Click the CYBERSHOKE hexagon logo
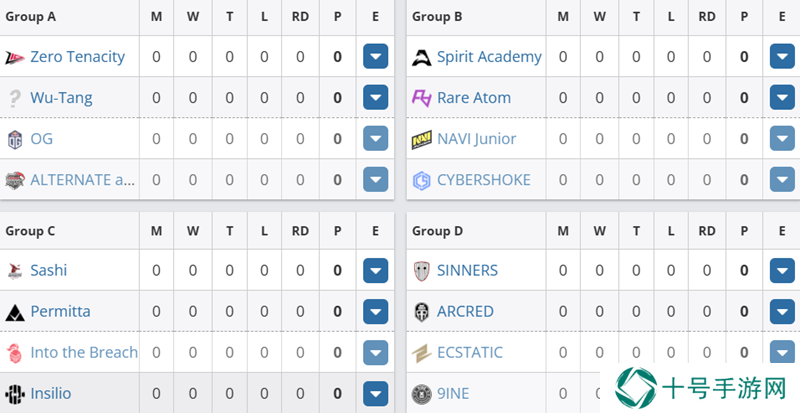Screen dimensions: 800x413 pyautogui.click(x=421, y=180)
